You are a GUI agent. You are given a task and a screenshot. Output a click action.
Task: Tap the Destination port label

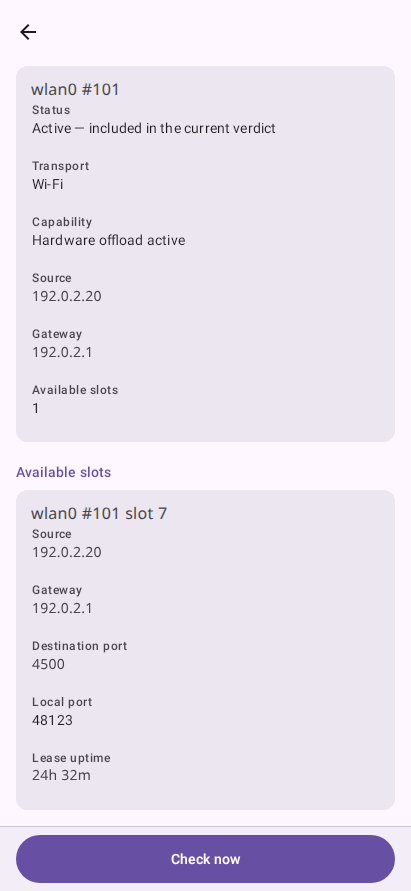(x=80, y=646)
